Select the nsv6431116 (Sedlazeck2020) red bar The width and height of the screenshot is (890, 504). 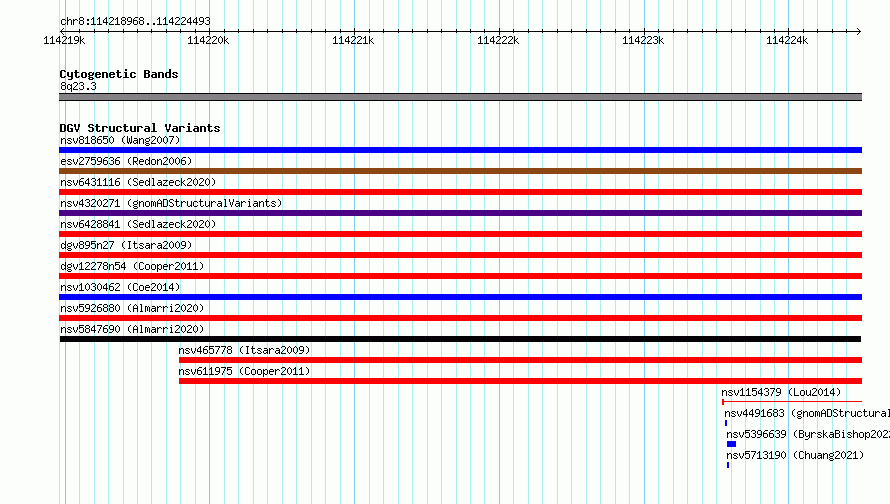coord(460,192)
